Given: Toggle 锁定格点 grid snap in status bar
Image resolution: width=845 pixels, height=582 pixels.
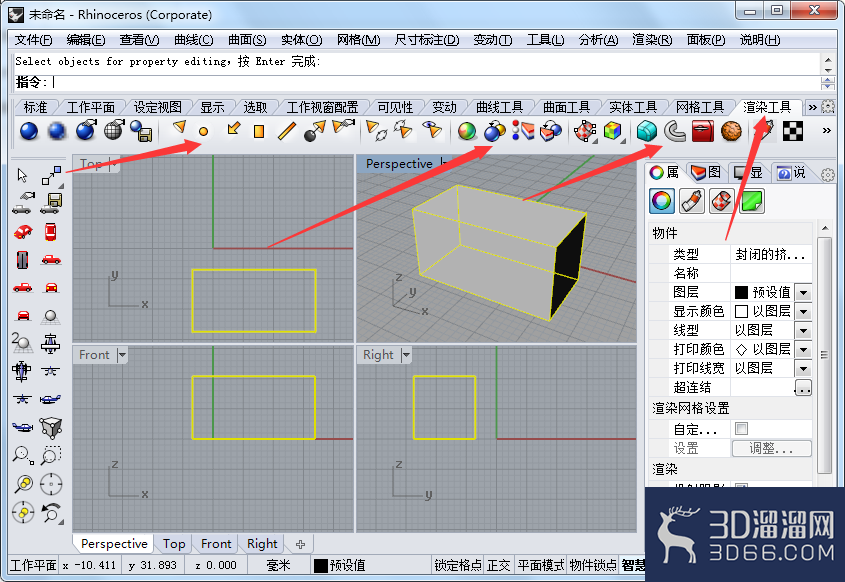Looking at the screenshot, I should pos(458,565).
